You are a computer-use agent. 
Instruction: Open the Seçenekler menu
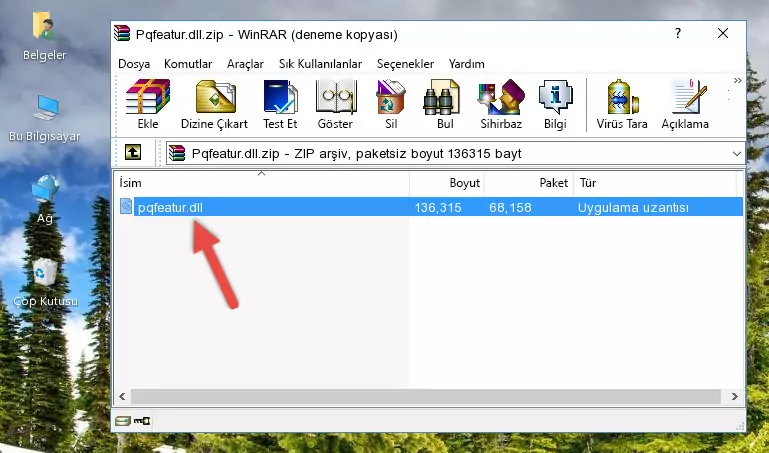pyautogui.click(x=405, y=64)
